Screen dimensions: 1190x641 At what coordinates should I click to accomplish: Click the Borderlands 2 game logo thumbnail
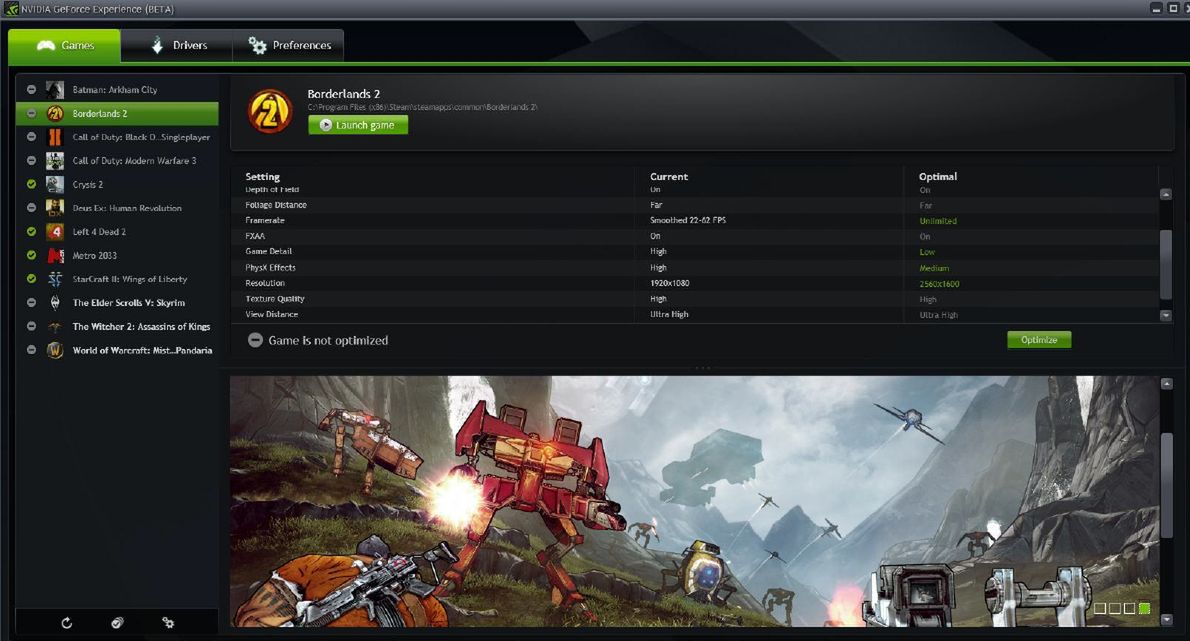tap(268, 112)
